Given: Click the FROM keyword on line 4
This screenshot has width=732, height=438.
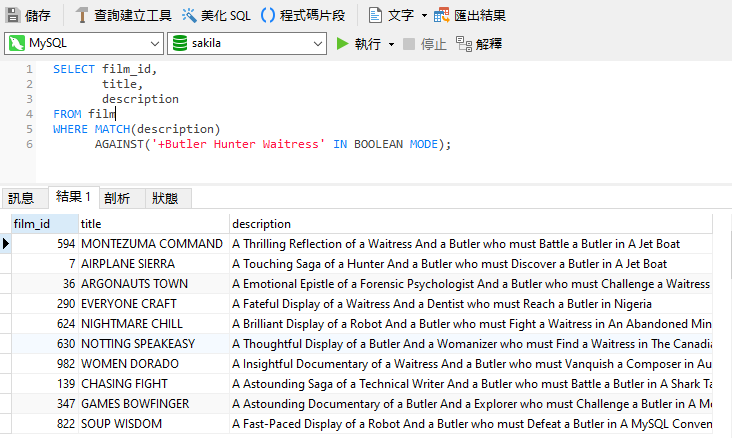Looking at the screenshot, I should pyautogui.click(x=67, y=114).
